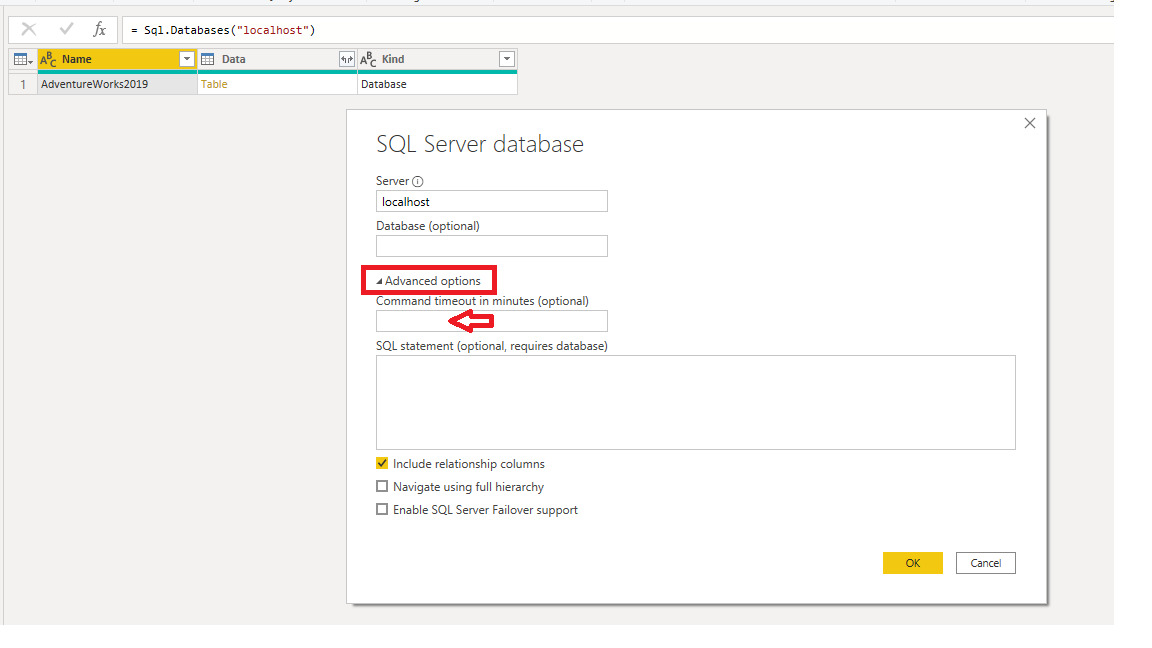Select the Data column header
Viewport: 1152px width, 648px height.
(x=277, y=60)
